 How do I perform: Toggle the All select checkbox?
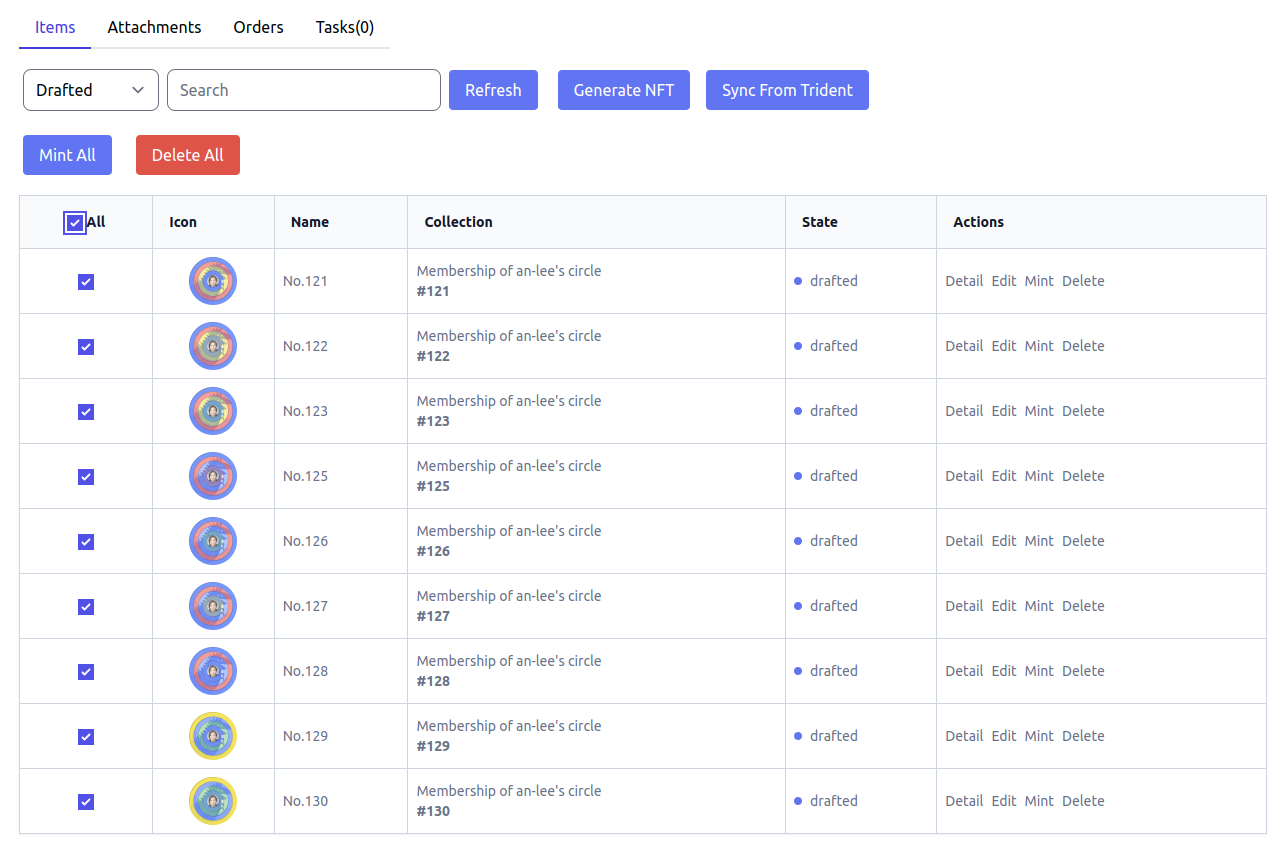(75, 223)
